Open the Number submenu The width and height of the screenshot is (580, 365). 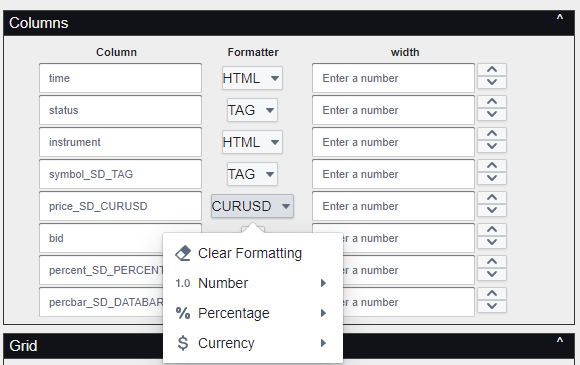point(253,283)
